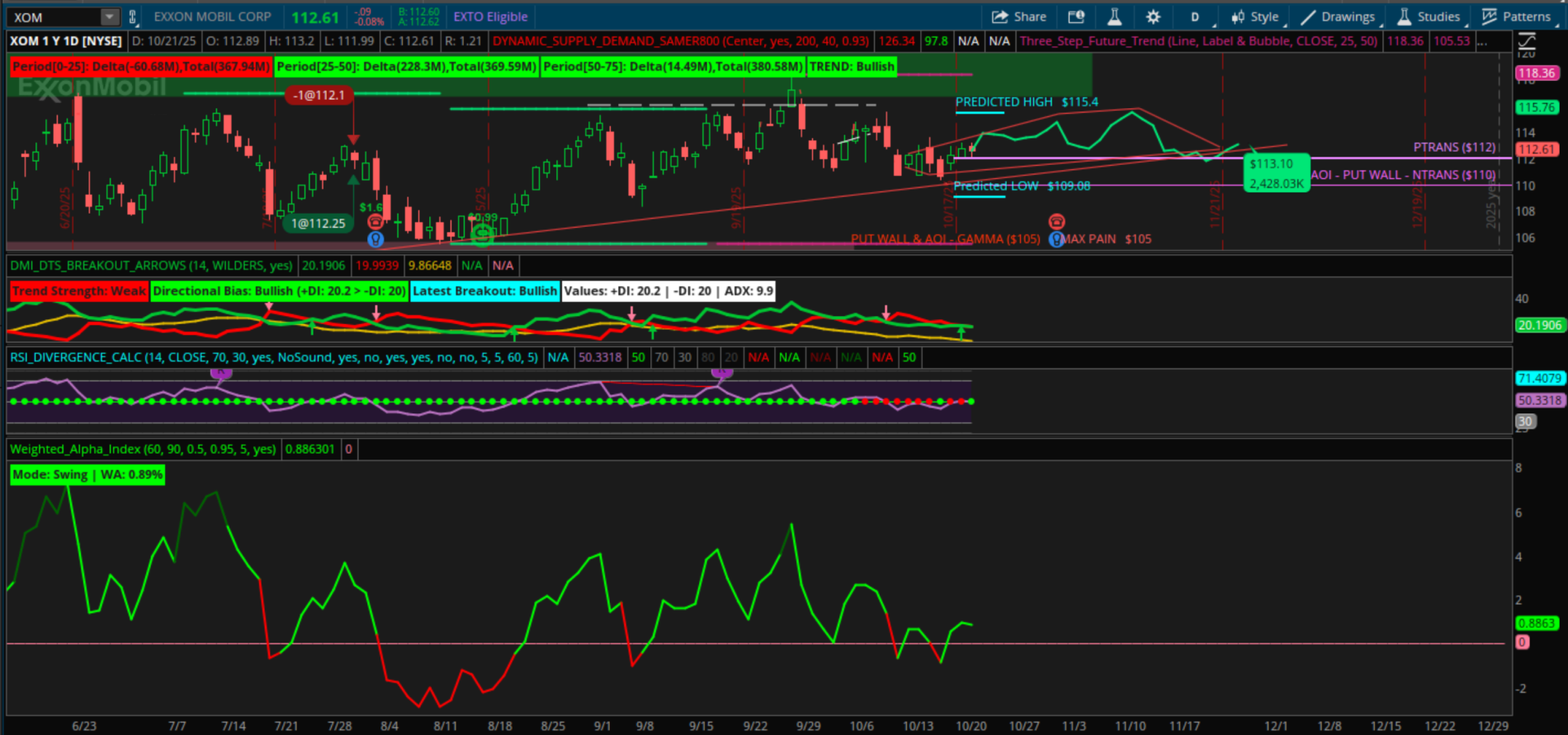1568x735 pixels.
Task: Toggle the price axis scale icon
Action: pyautogui.click(x=1527, y=41)
